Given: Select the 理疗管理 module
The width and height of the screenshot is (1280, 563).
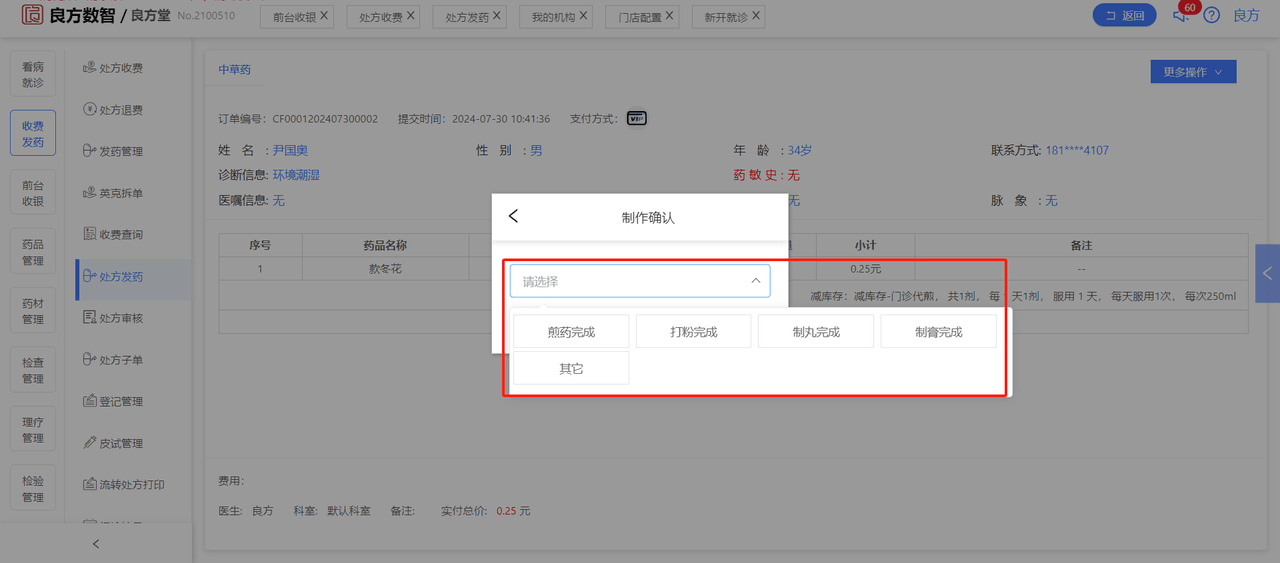Looking at the screenshot, I should [33, 429].
